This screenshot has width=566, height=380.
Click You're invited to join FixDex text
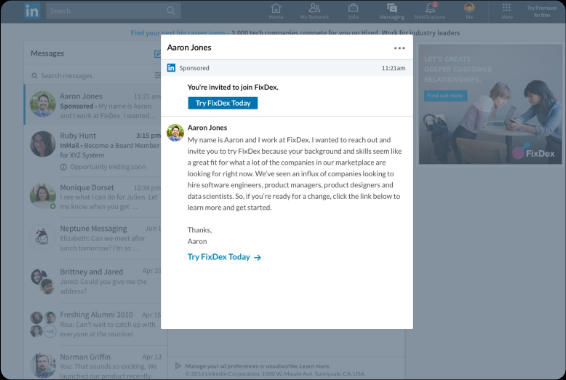point(233,87)
